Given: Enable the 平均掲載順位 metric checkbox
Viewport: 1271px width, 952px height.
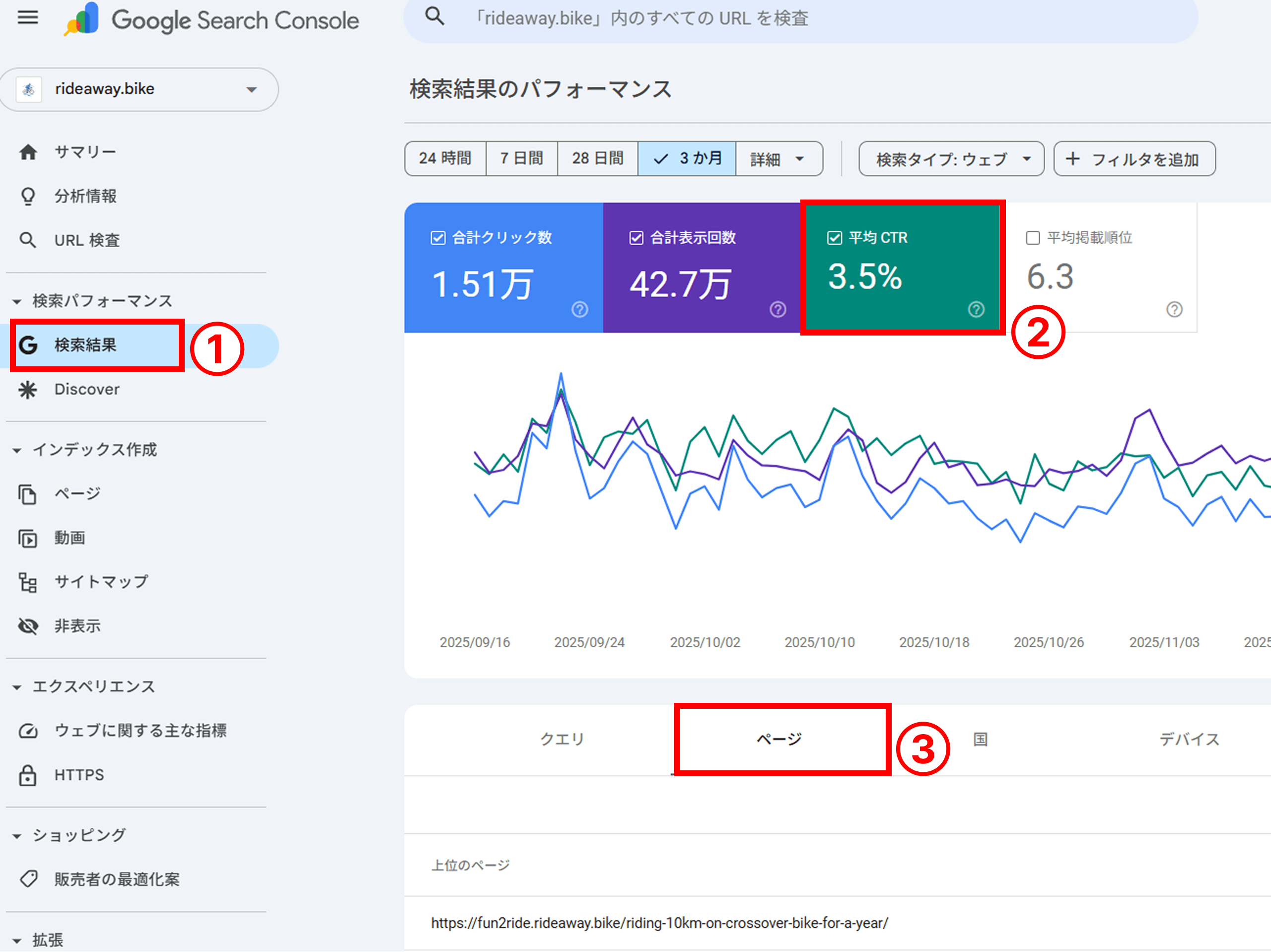Looking at the screenshot, I should [x=1033, y=237].
